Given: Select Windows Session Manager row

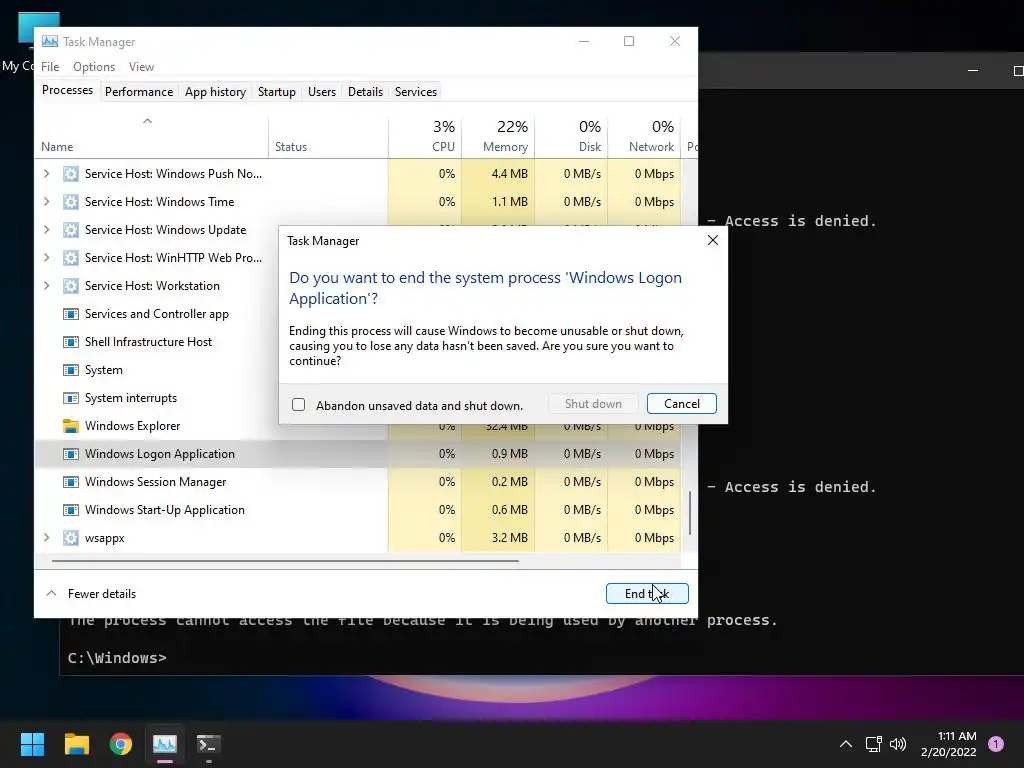Looking at the screenshot, I should click(357, 482).
